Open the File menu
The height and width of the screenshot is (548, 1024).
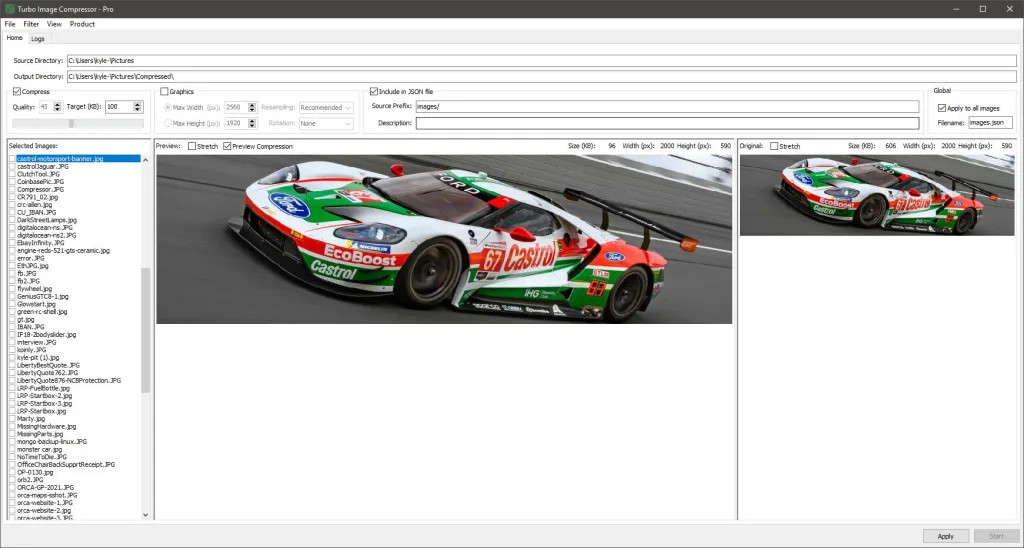click(x=10, y=24)
